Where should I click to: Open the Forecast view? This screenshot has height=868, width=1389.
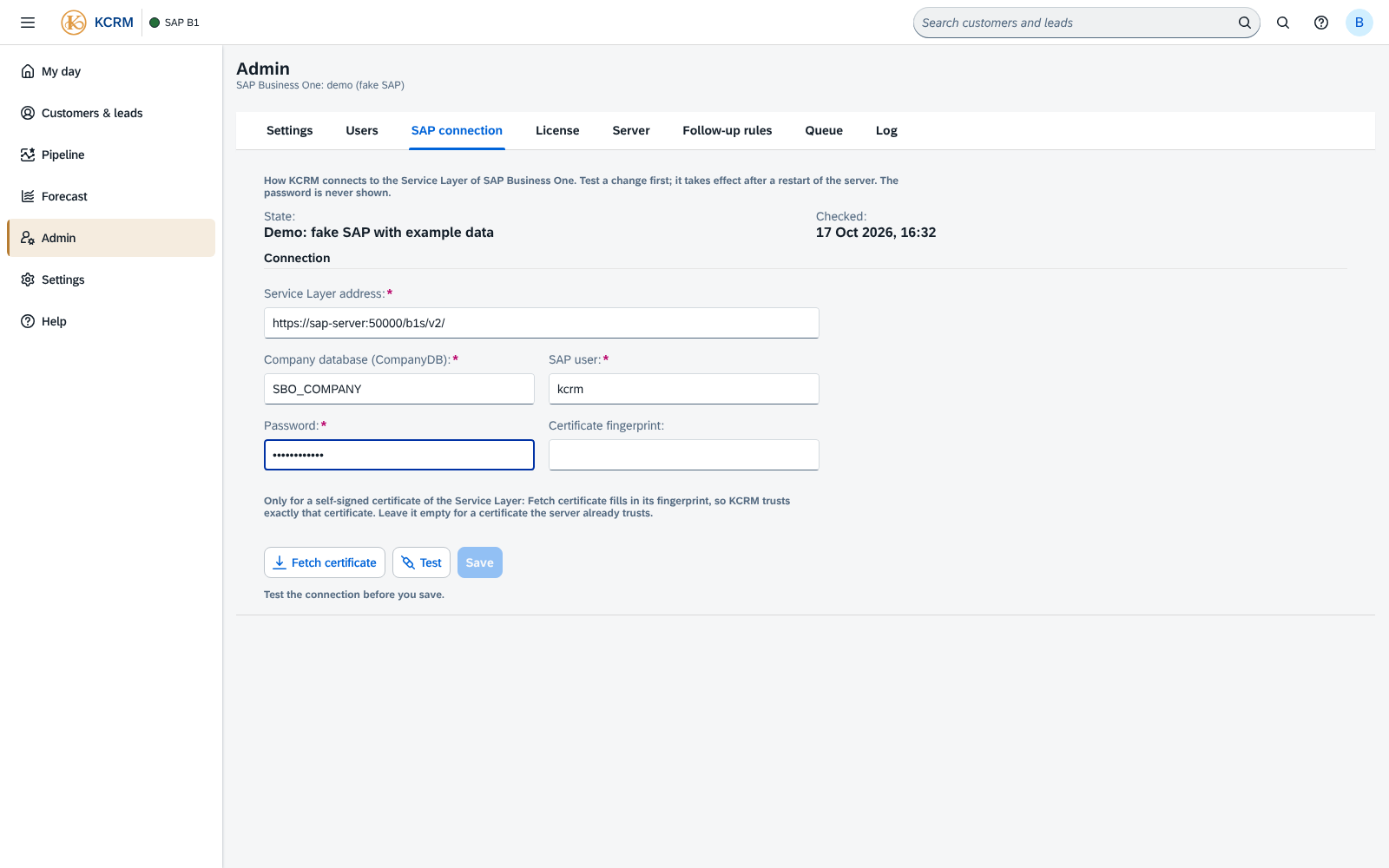111,196
